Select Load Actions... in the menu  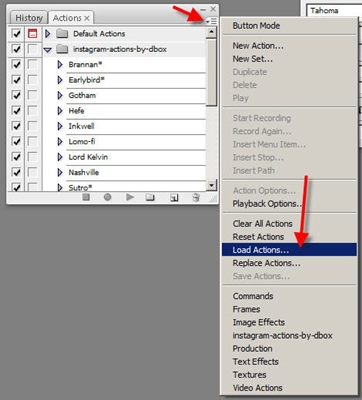pyautogui.click(x=289, y=250)
